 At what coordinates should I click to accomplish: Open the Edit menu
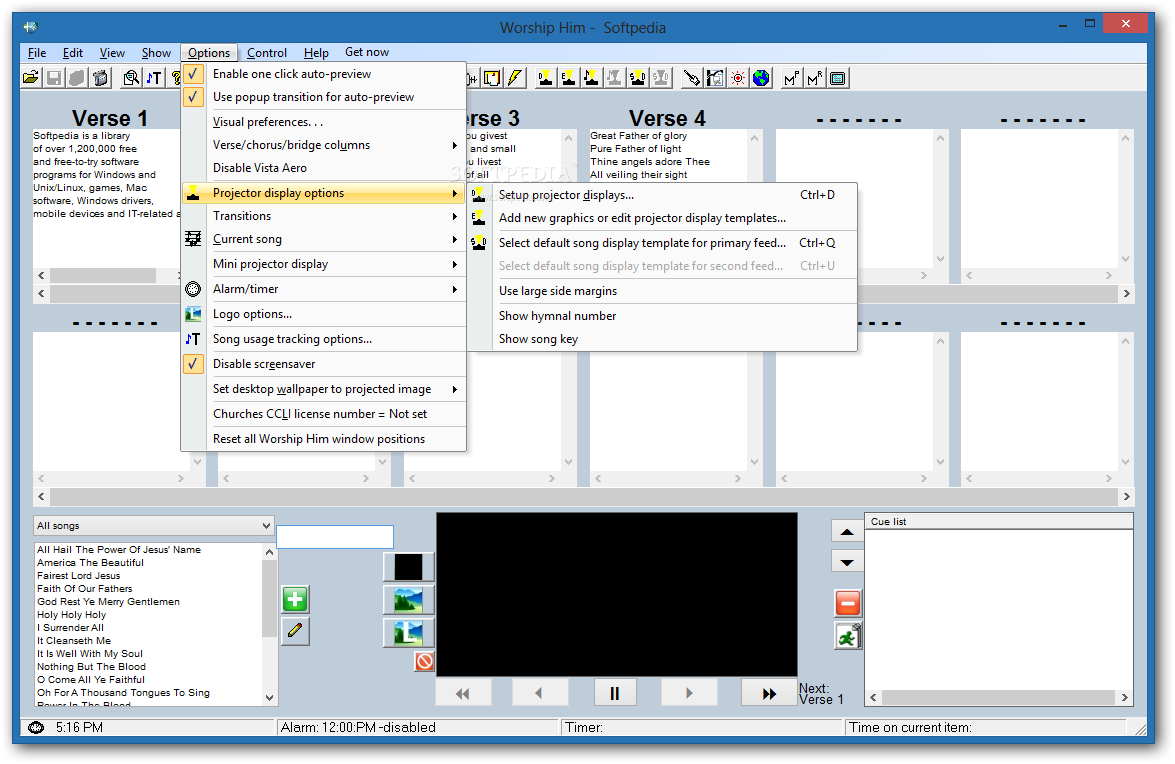[73, 52]
